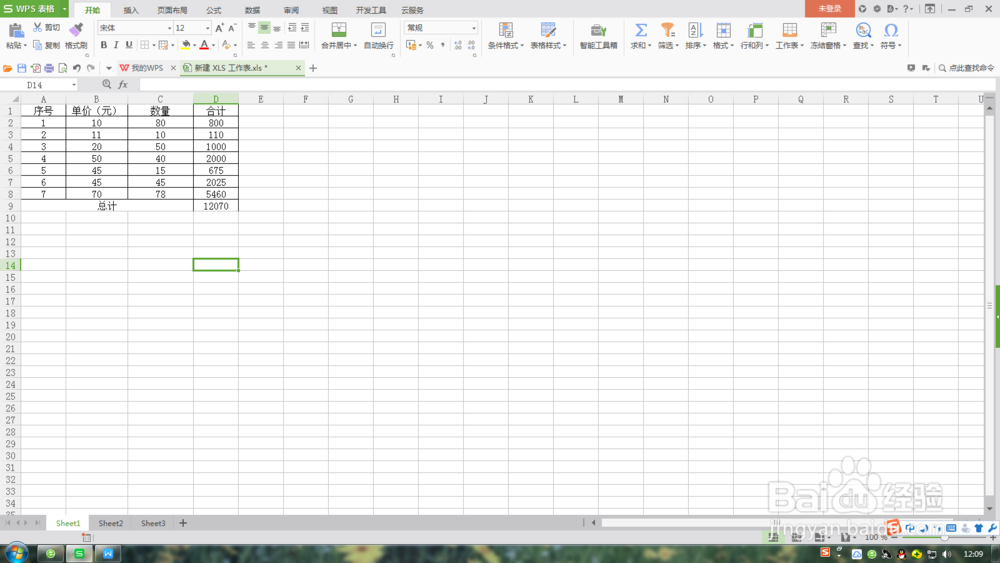Click the zoom out minus button
The width and height of the screenshot is (1000, 563).
click(x=893, y=537)
